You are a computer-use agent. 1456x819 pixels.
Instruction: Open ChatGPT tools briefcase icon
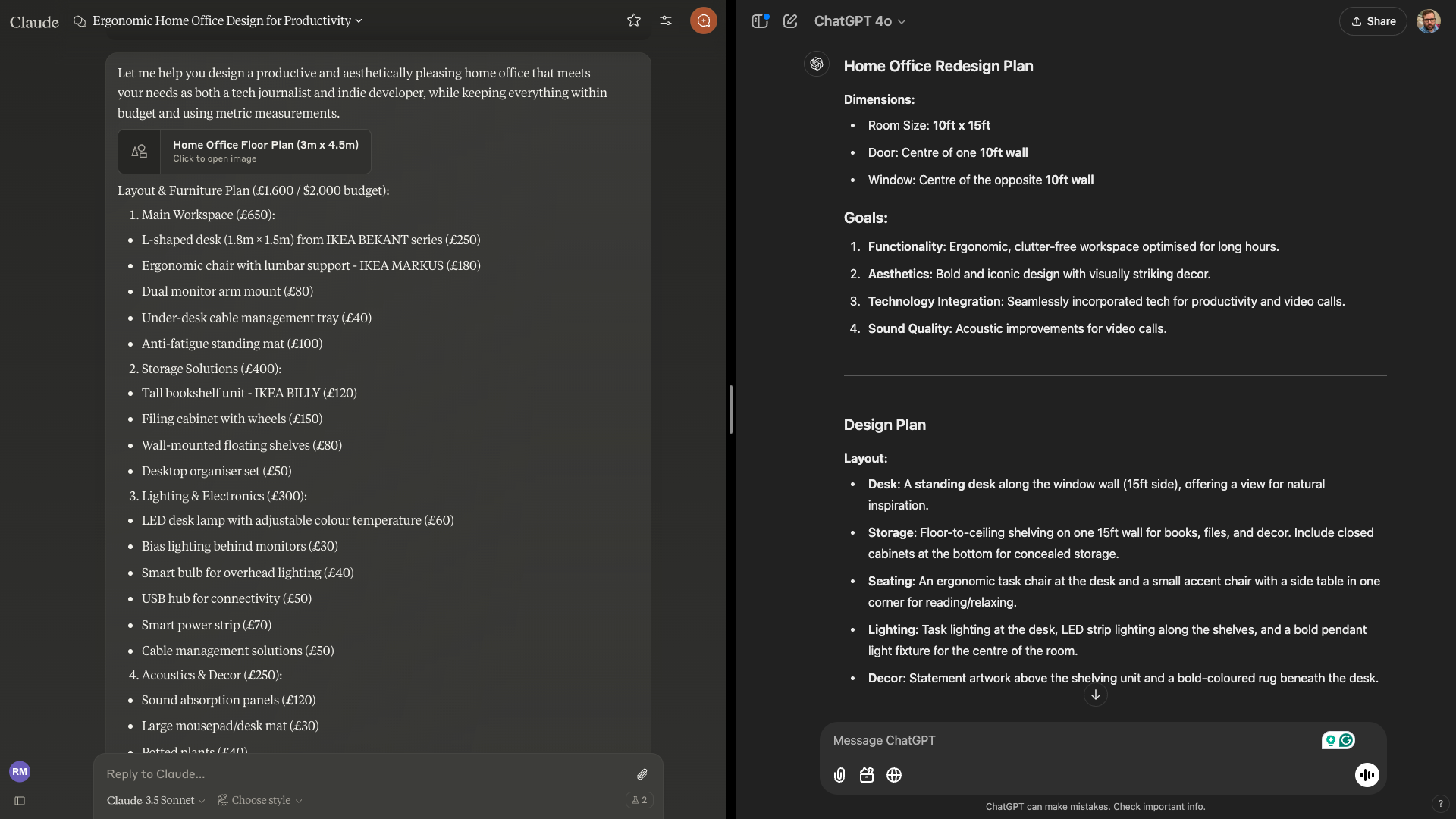click(x=867, y=775)
